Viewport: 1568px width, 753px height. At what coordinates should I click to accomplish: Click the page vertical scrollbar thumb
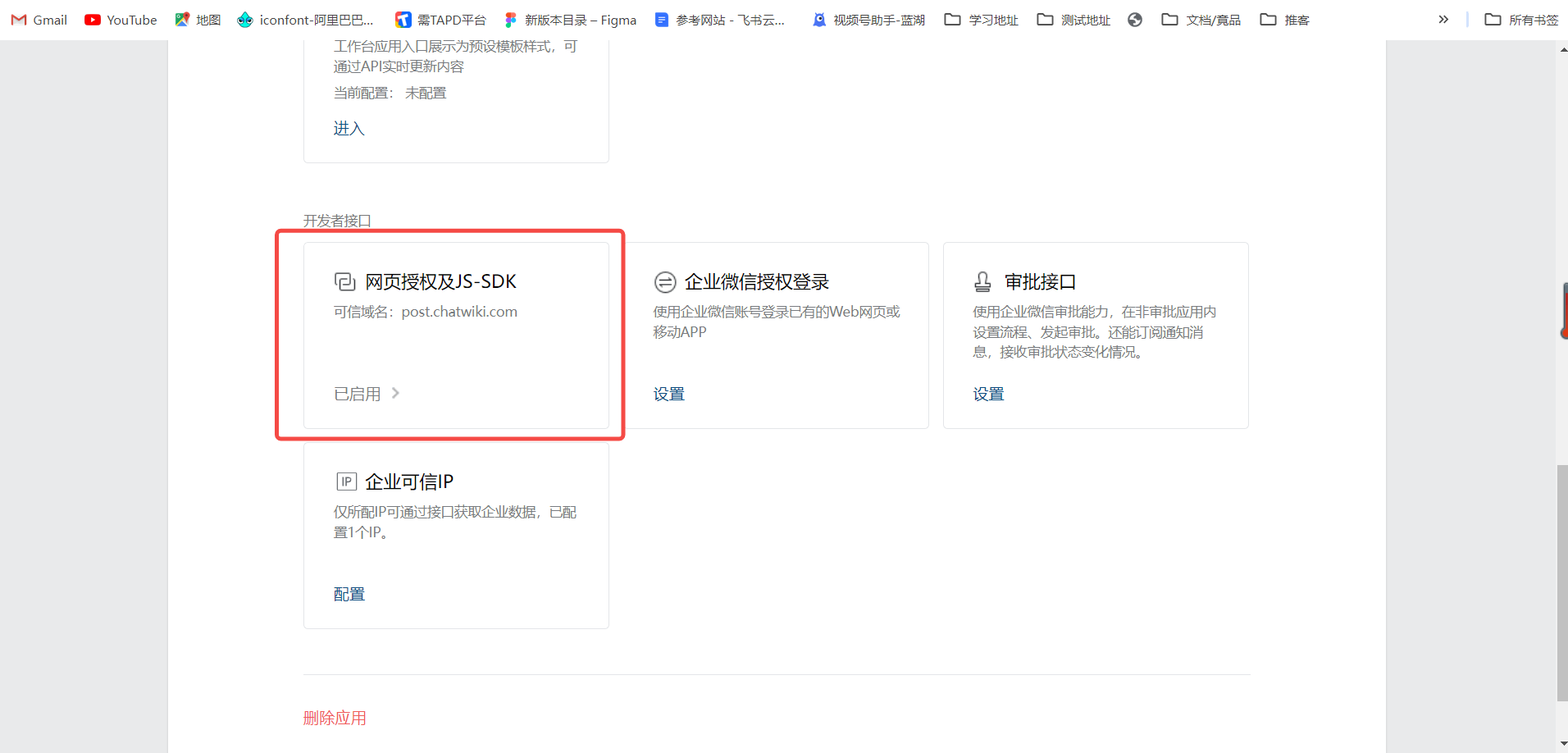pos(1562,583)
